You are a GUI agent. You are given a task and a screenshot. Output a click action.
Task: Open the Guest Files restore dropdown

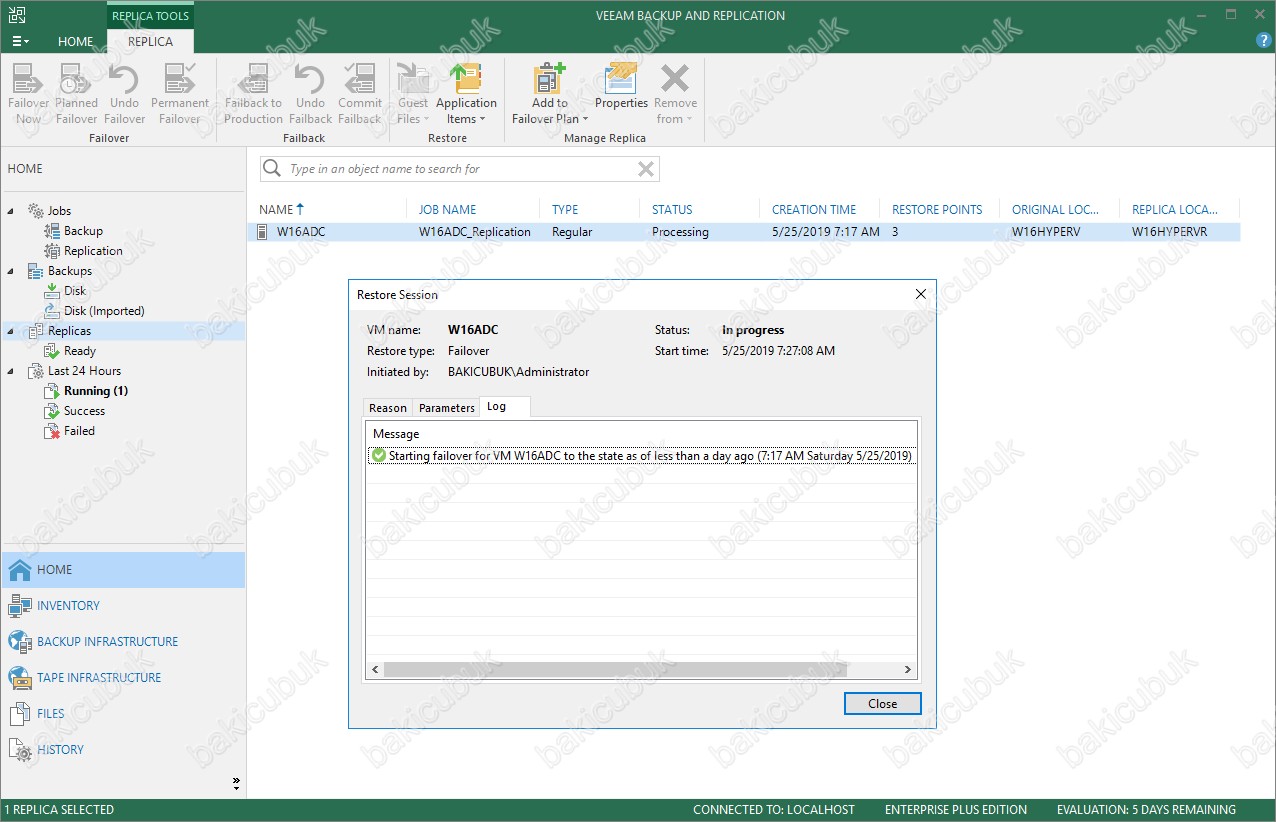tap(413, 94)
